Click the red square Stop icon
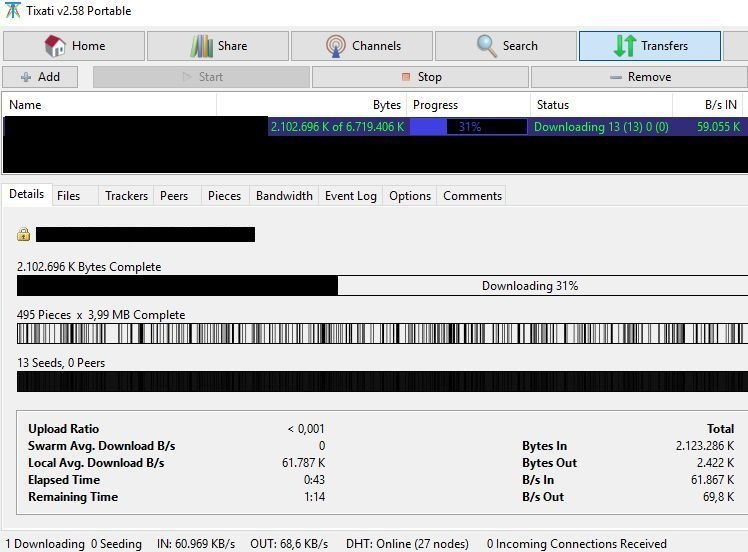Viewport: 748px width, 552px height. [x=406, y=77]
